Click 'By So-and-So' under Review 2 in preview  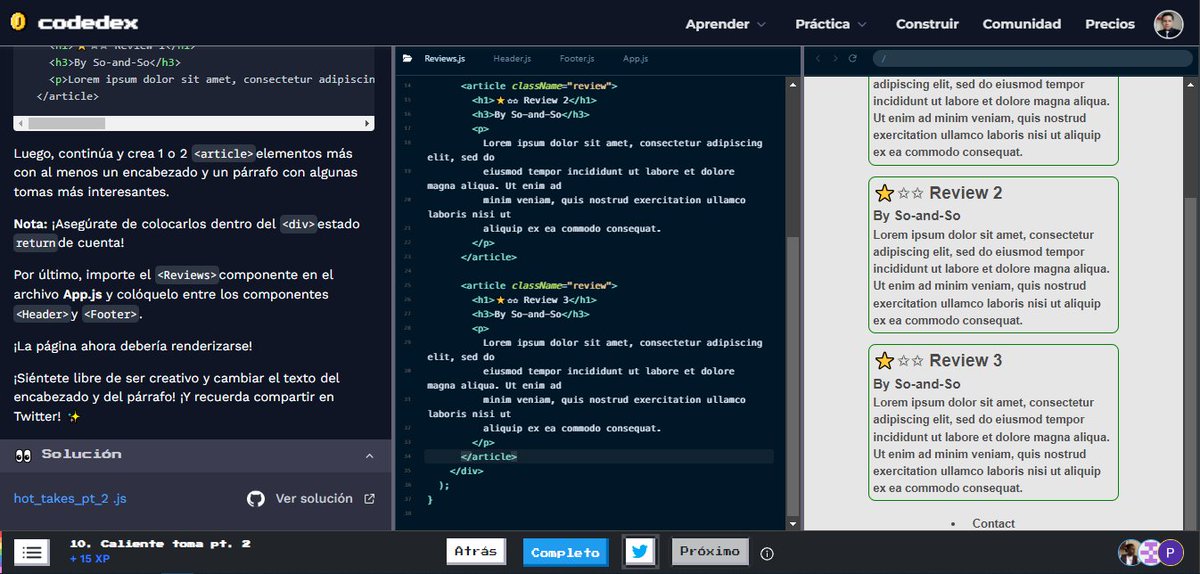[x=916, y=216]
